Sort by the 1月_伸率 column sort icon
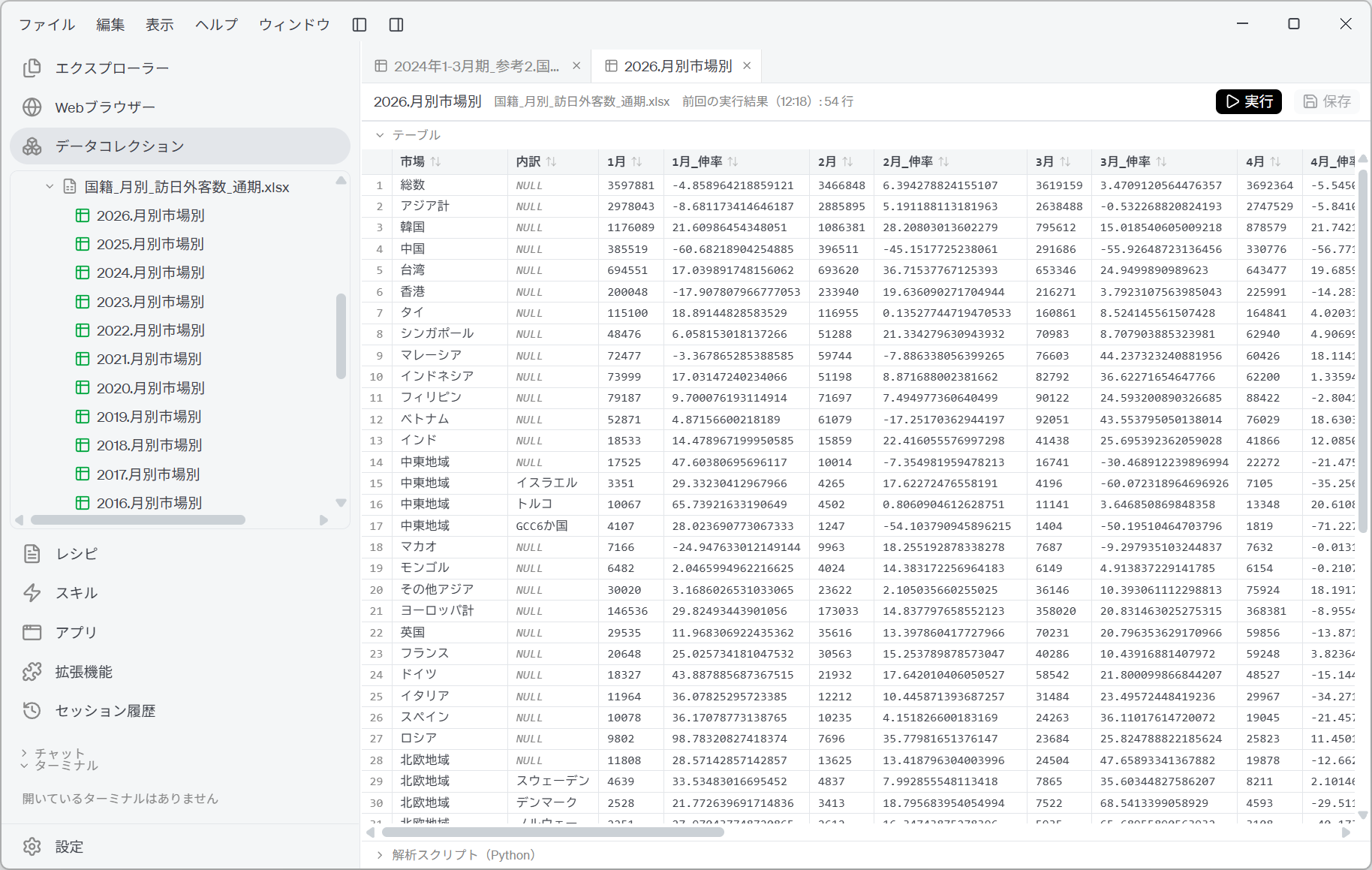 (733, 162)
